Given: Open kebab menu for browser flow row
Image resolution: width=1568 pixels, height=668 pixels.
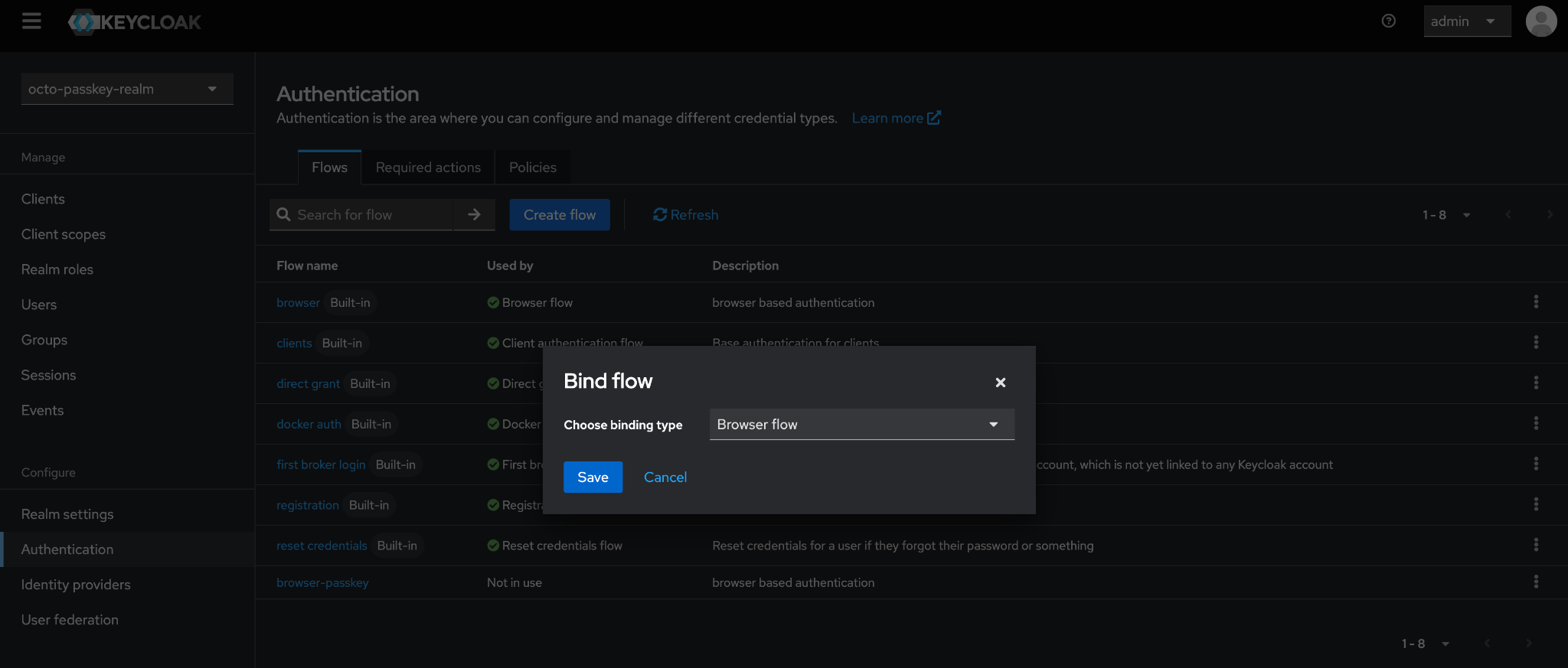Looking at the screenshot, I should [1535, 302].
